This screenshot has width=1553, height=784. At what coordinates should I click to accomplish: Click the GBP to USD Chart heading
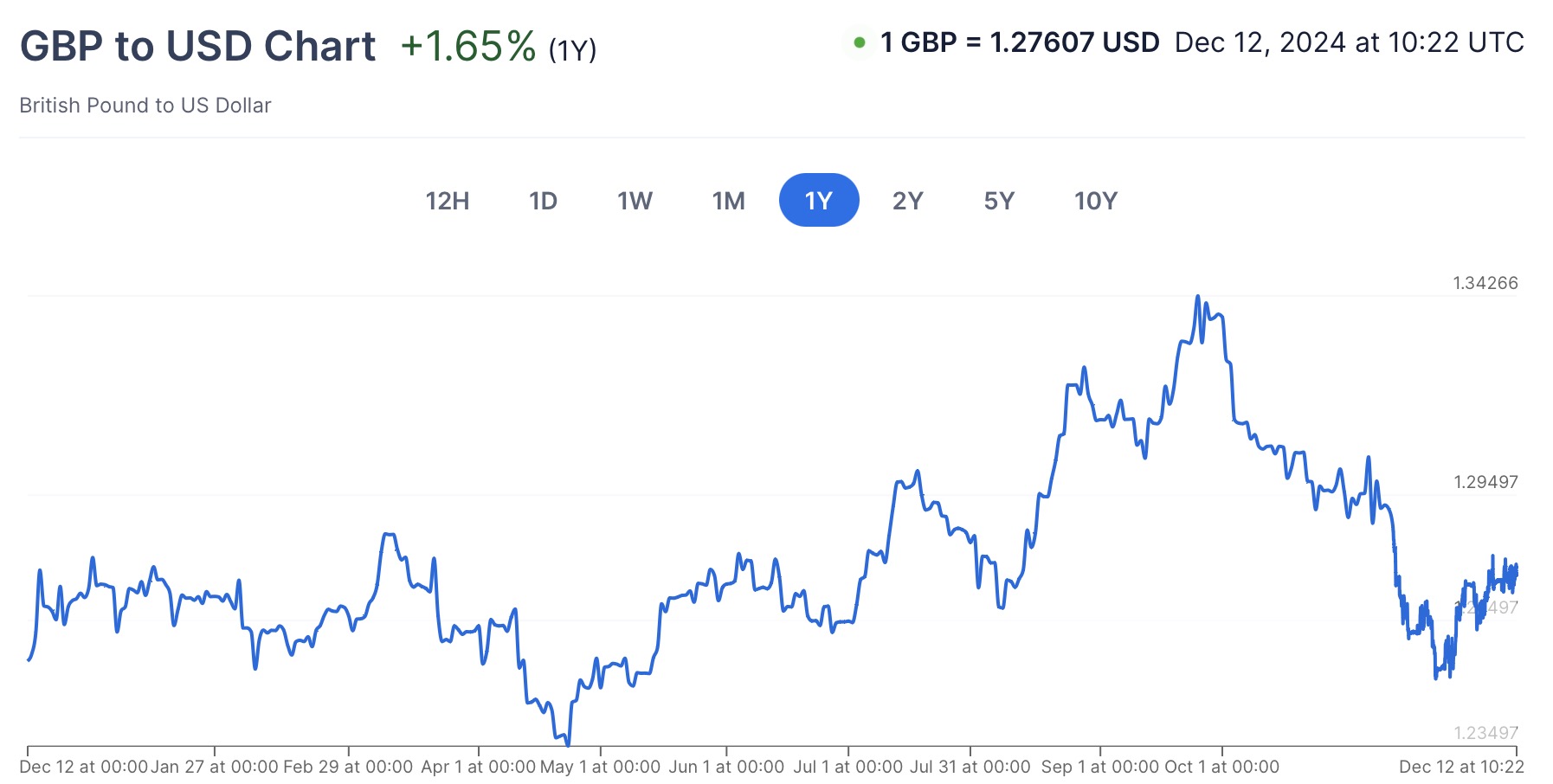[198, 46]
